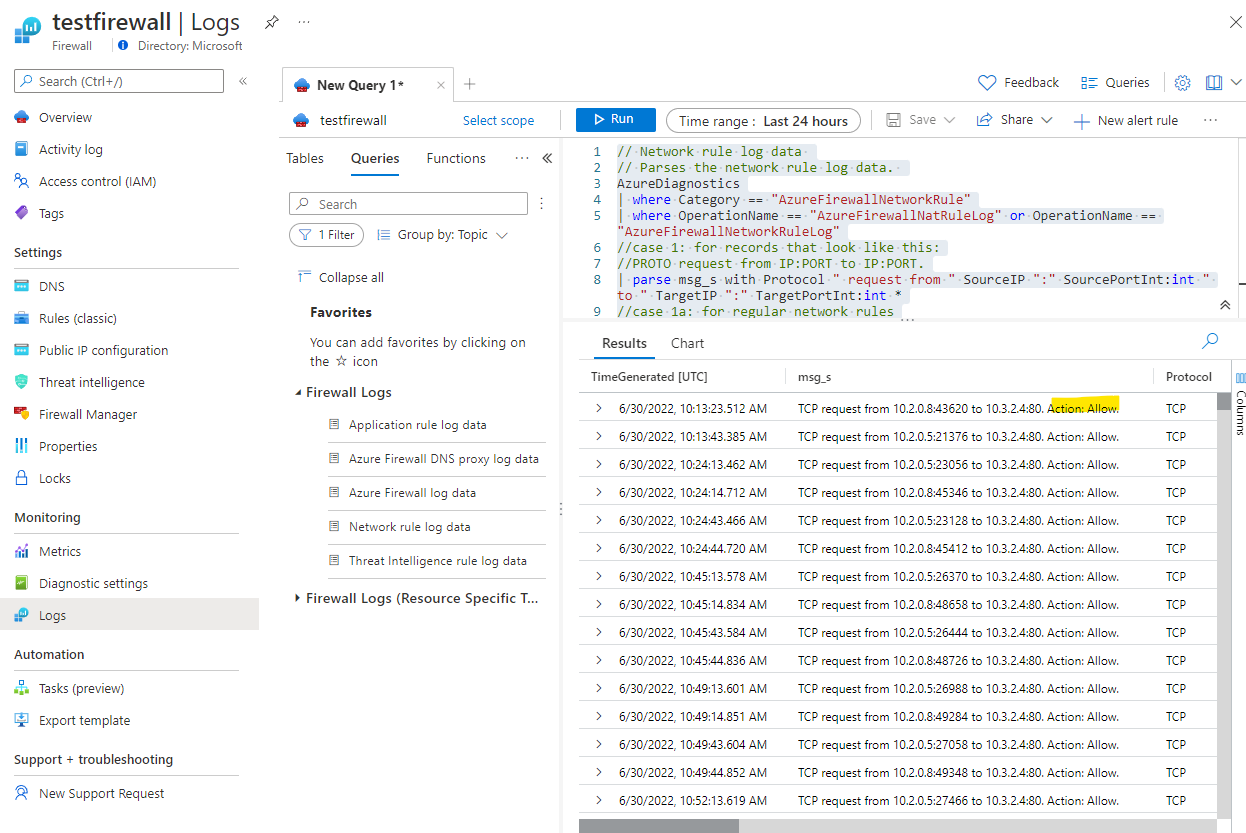Open DNS settings
Viewport: 1246px width, 833px height.
(52, 286)
